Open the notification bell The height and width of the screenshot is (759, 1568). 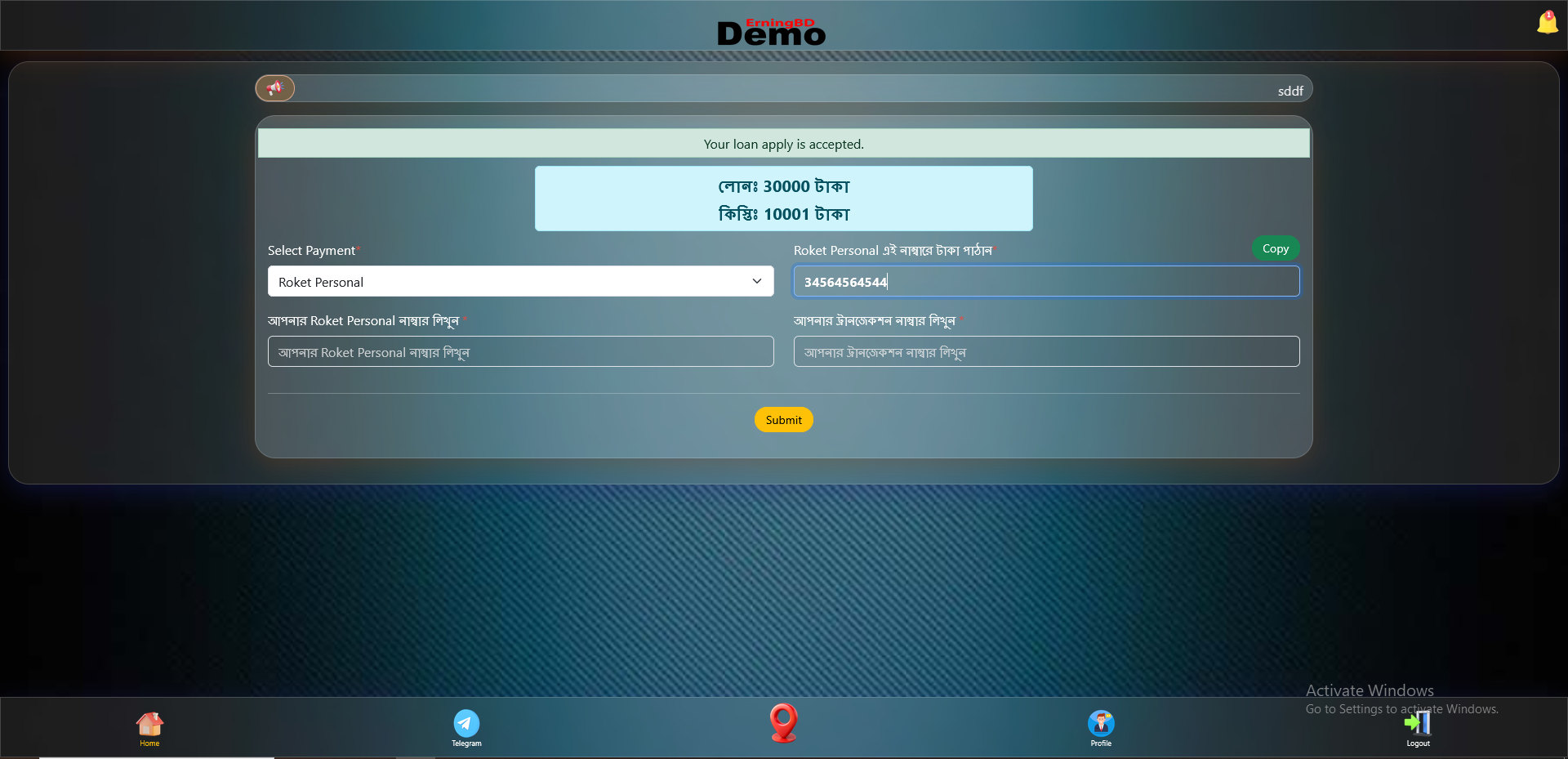(x=1547, y=23)
